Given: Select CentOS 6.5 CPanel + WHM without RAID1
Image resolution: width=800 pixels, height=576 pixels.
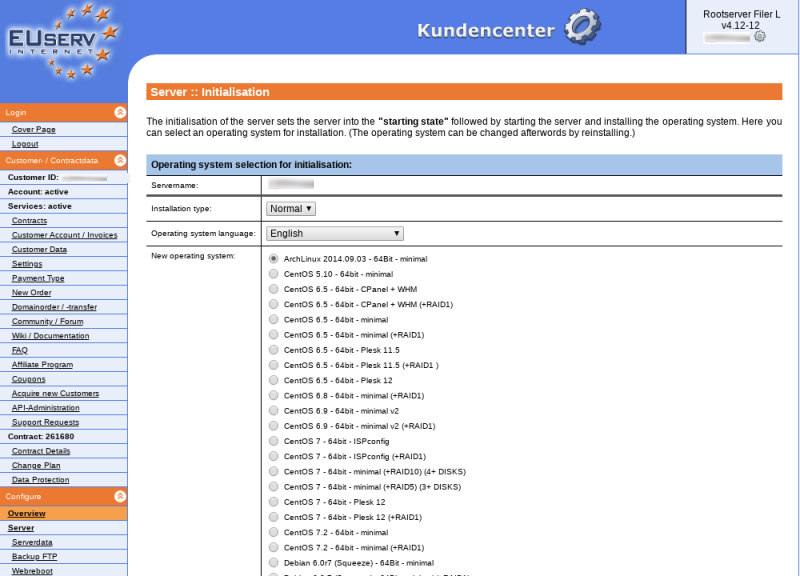Looking at the screenshot, I should pos(273,289).
